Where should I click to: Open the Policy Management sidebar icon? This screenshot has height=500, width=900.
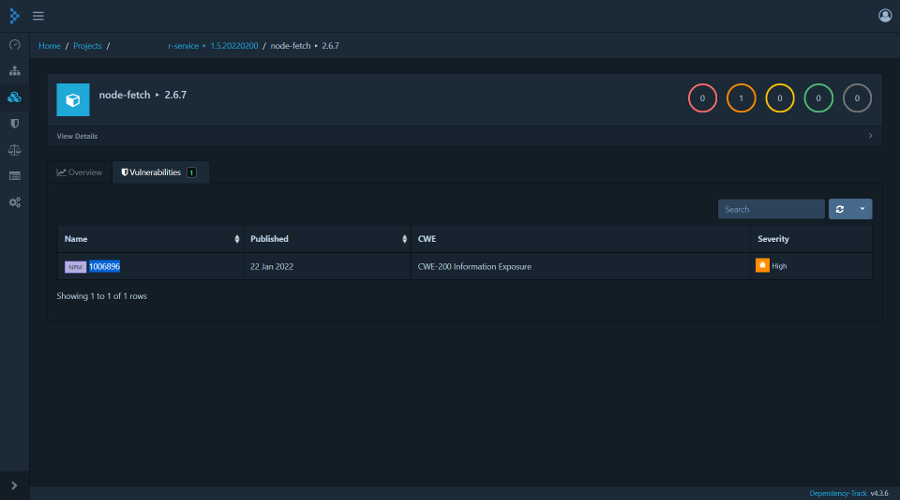click(x=14, y=176)
